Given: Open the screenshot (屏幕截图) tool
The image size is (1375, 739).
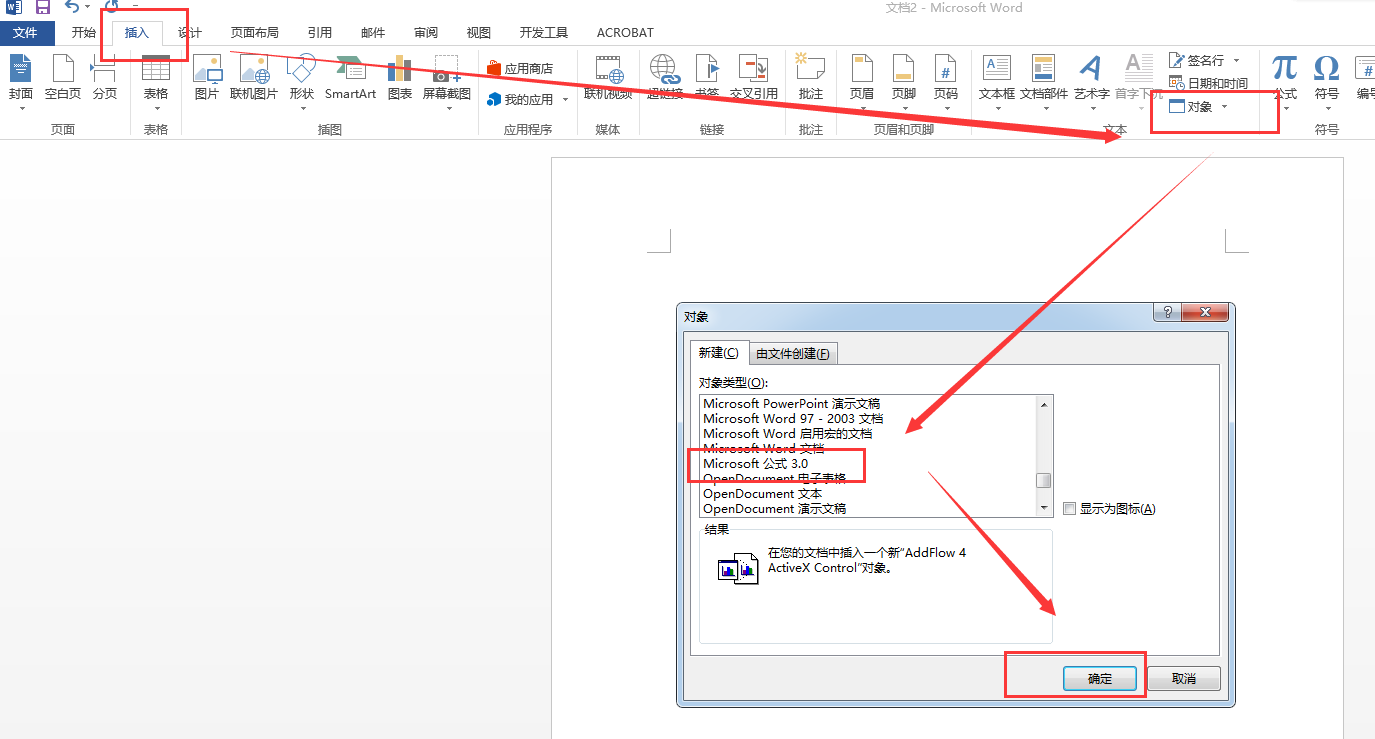Looking at the screenshot, I should click(x=446, y=80).
